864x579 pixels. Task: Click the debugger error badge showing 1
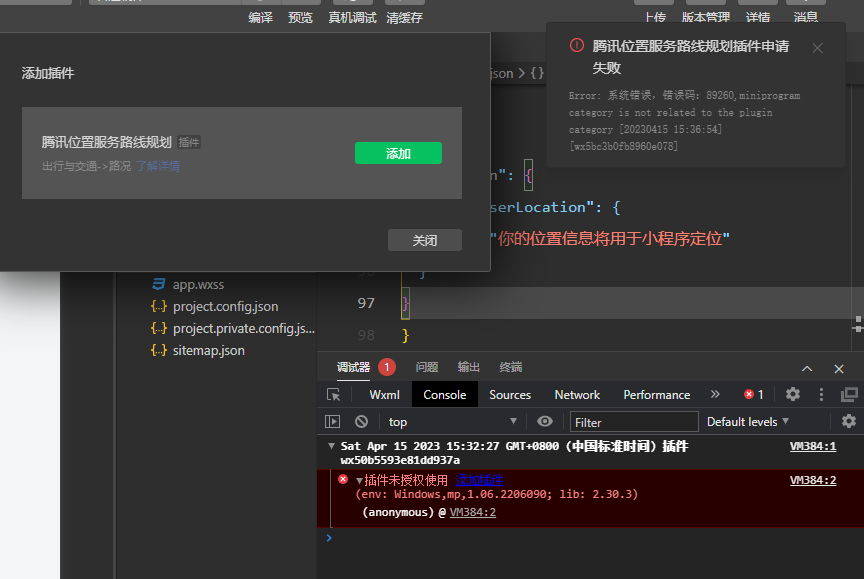(387, 367)
